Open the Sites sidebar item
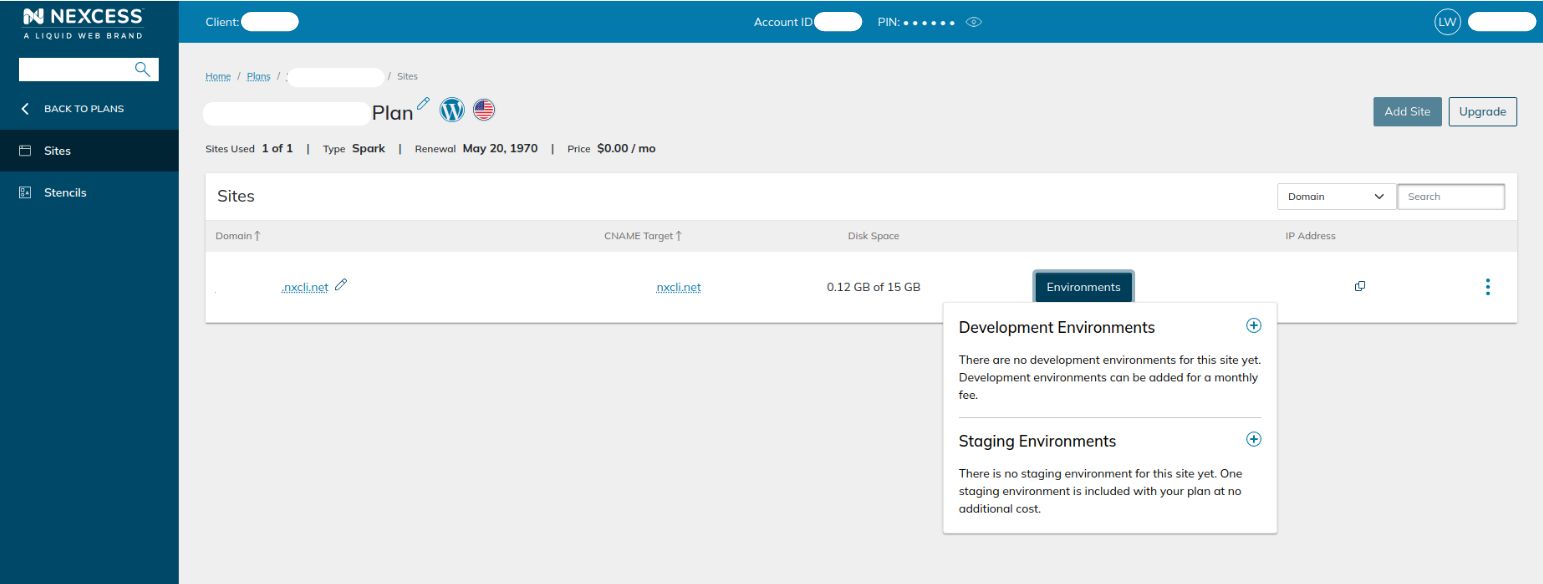1543x584 pixels. point(89,151)
